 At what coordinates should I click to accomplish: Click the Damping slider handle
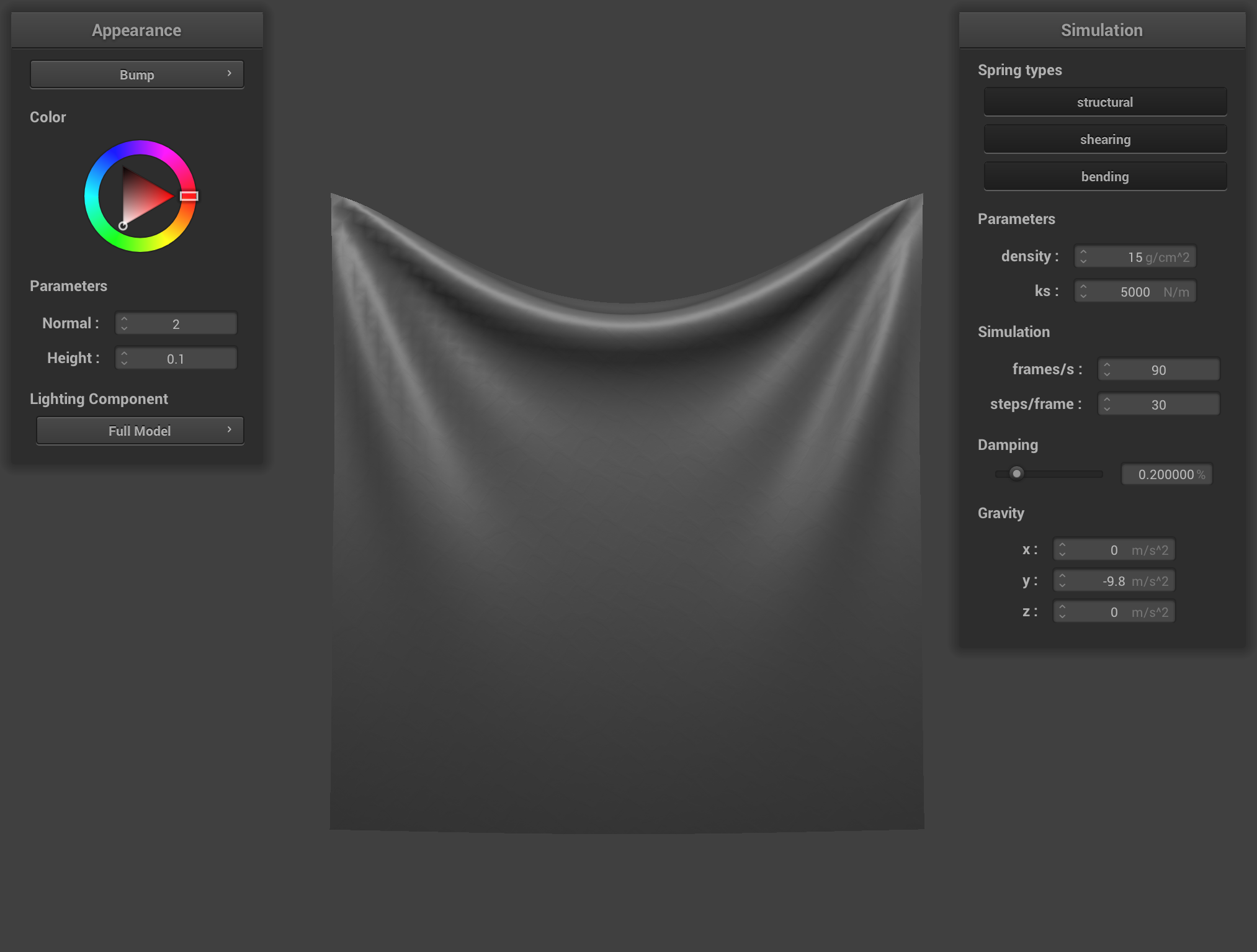[x=1016, y=474]
